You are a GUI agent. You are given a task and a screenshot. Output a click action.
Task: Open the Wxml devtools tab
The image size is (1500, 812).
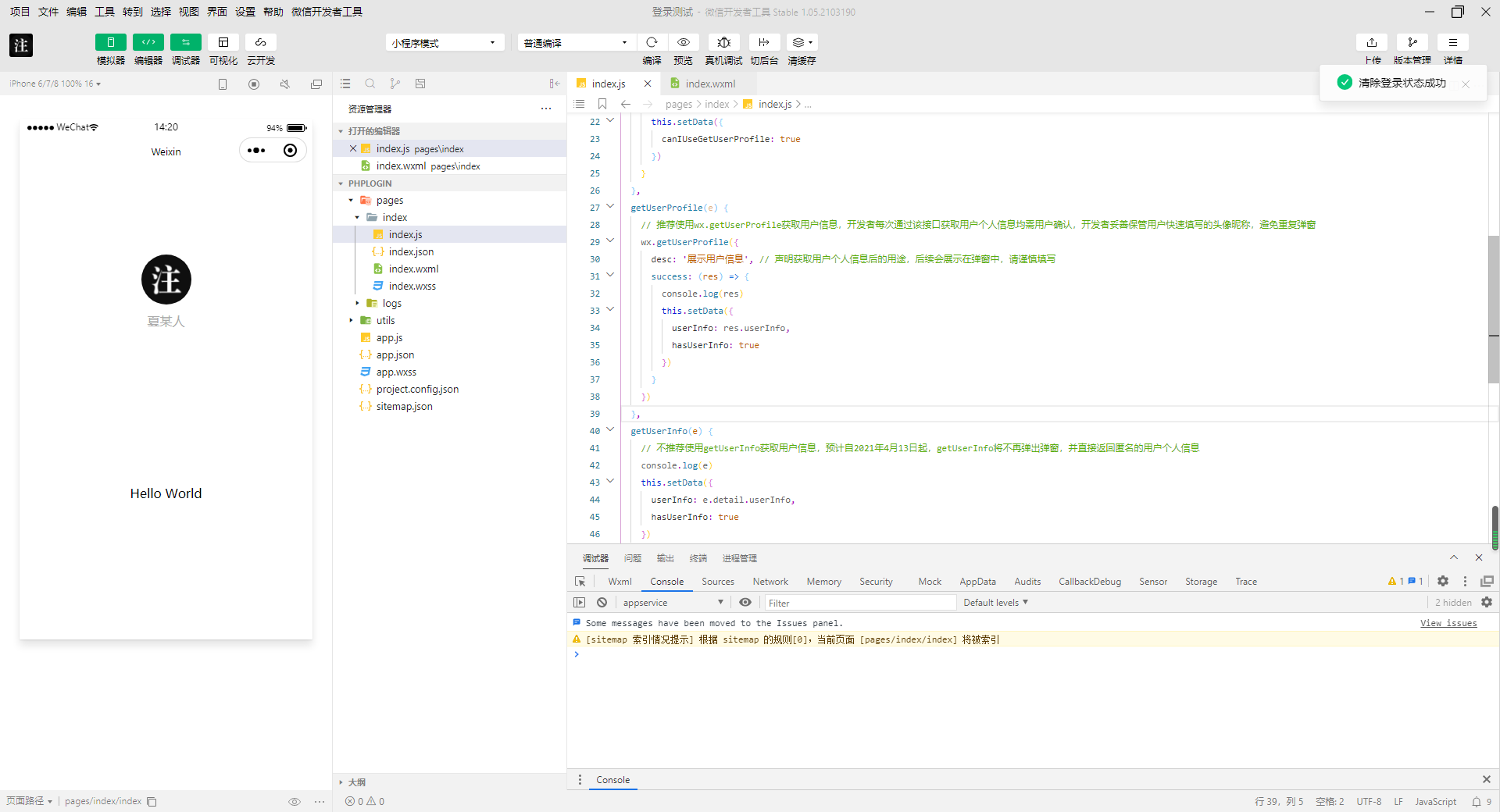620,582
